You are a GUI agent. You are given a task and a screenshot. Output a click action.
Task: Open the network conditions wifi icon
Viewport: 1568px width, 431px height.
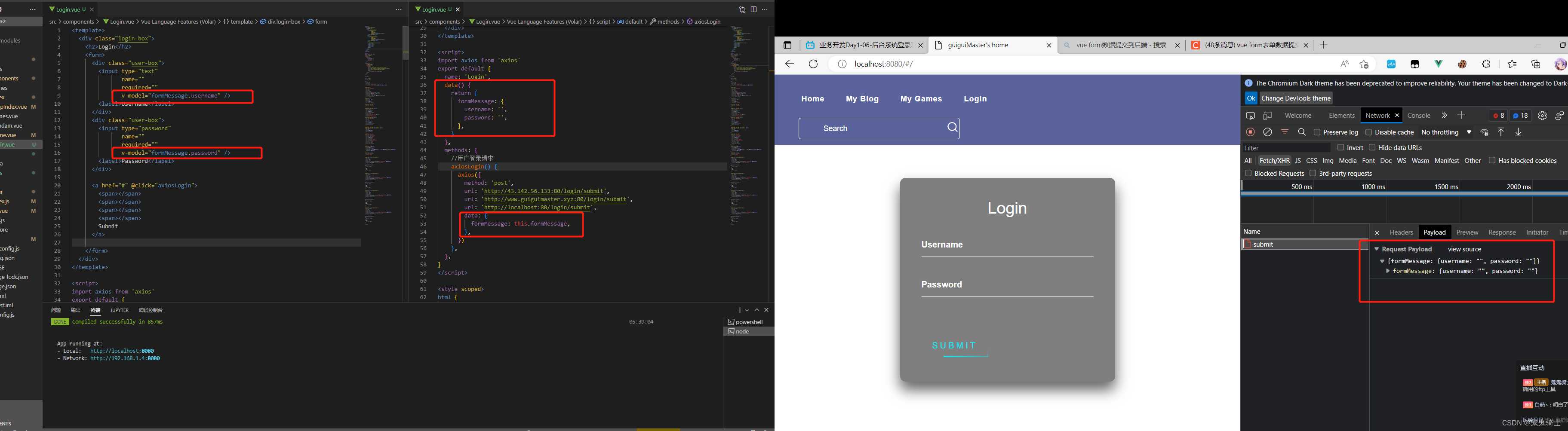click(1485, 132)
